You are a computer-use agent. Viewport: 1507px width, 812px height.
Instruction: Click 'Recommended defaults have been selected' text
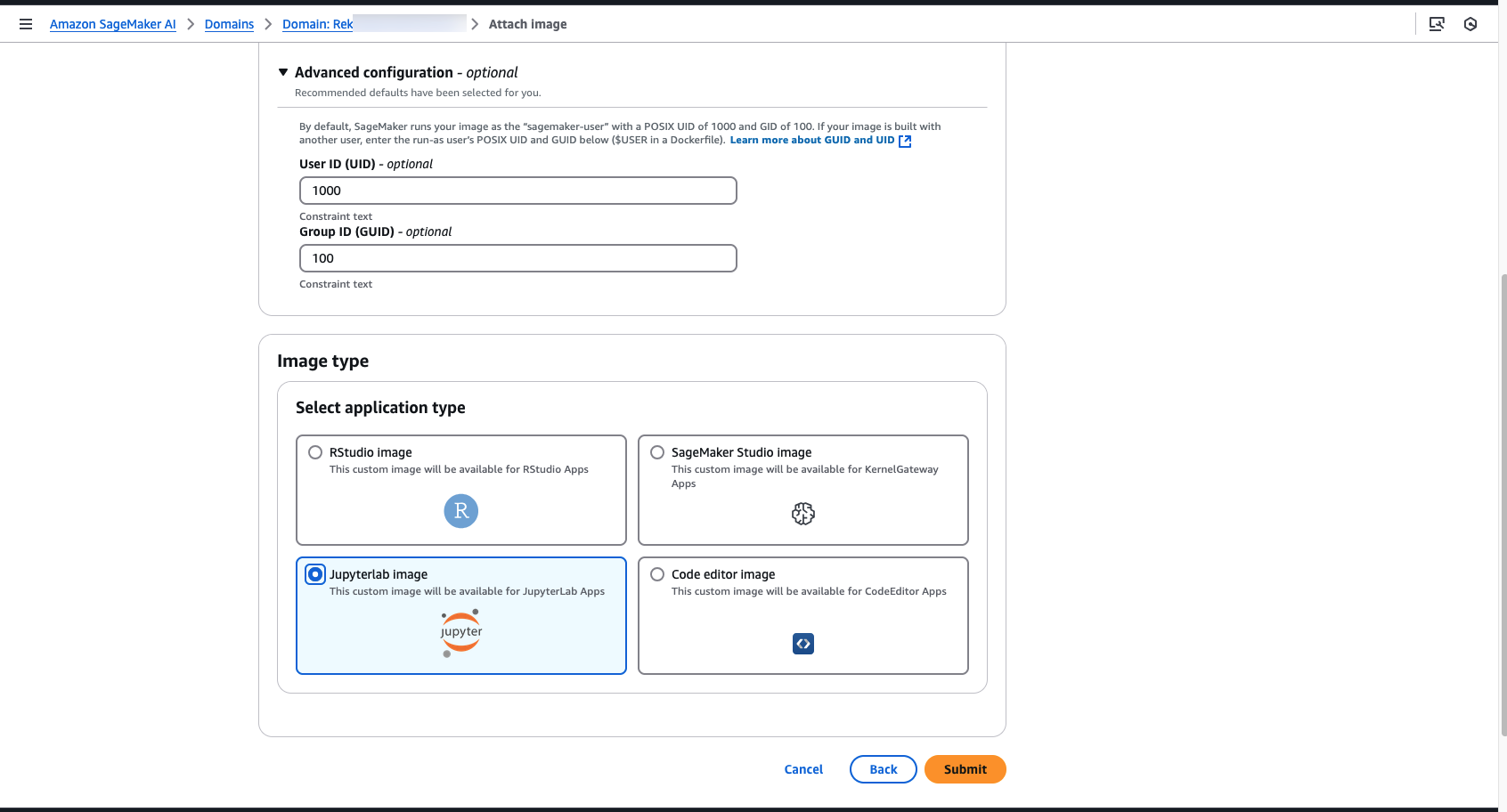point(418,93)
